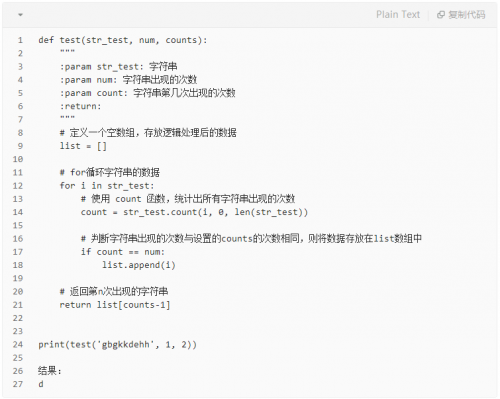500x399 pixels.
Task: Click the print(test('gbgkkdehh', 1, 2)) line
Action: pyautogui.click(x=117, y=344)
